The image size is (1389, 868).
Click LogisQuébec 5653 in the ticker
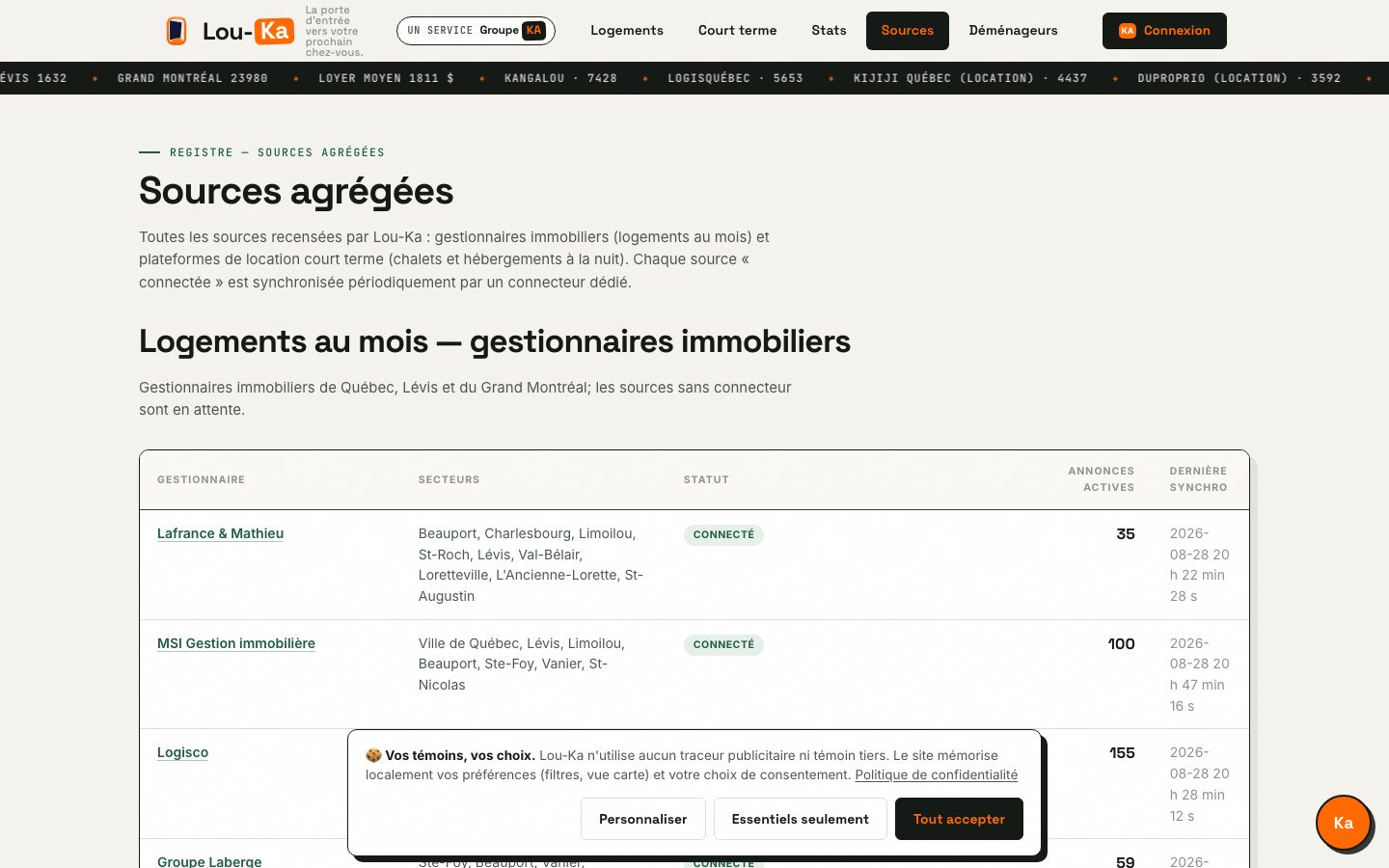click(x=735, y=78)
